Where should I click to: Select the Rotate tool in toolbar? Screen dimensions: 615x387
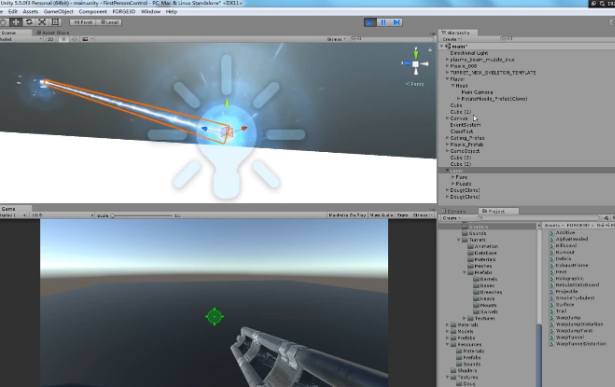tap(29, 22)
